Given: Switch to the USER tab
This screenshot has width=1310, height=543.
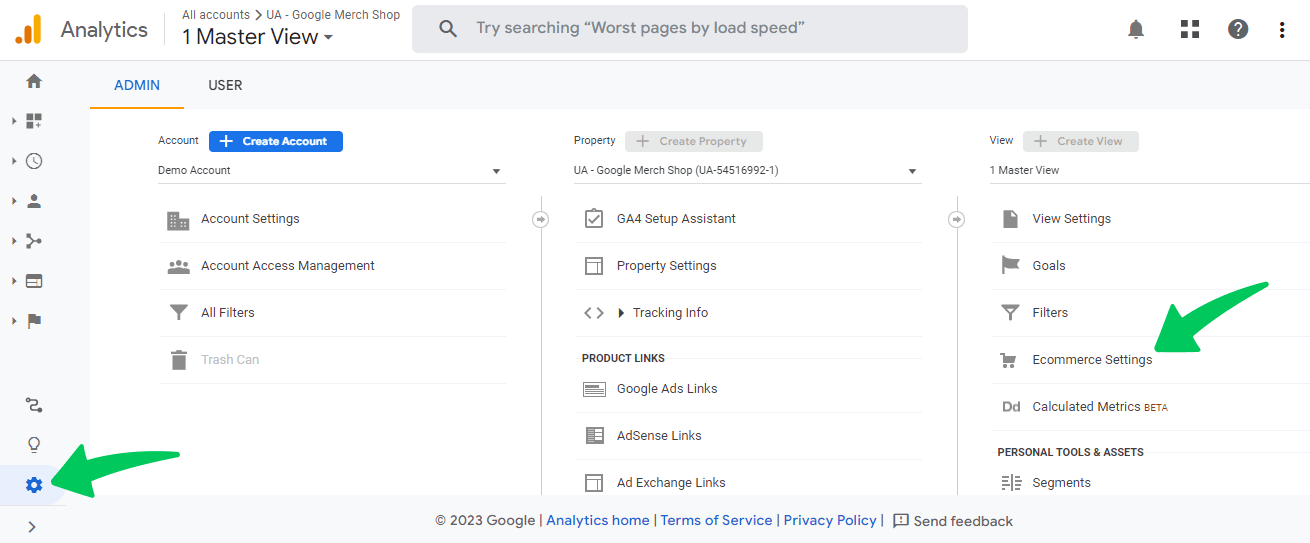Looking at the screenshot, I should pos(225,85).
